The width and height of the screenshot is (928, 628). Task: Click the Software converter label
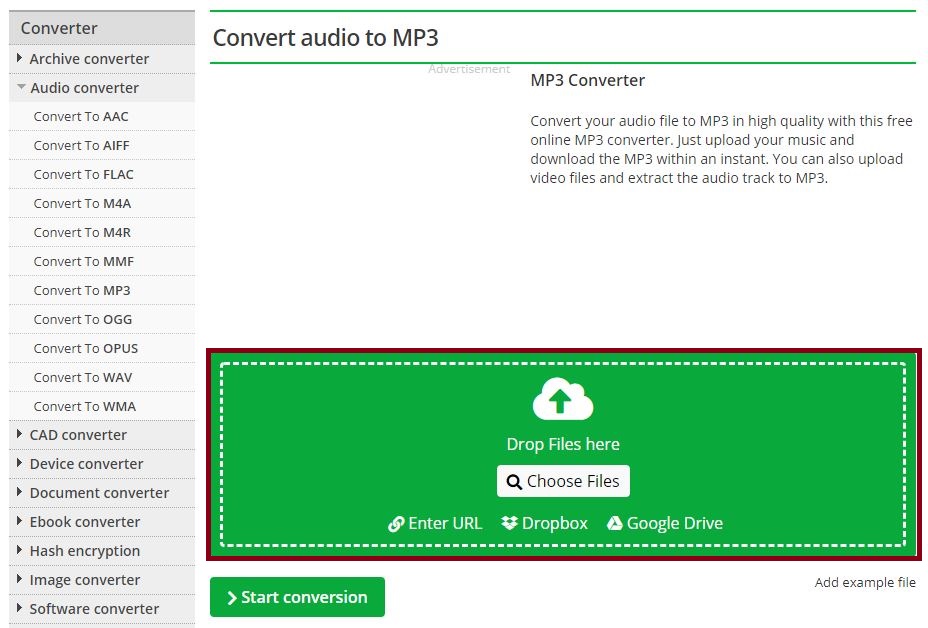pyautogui.click(x=94, y=609)
